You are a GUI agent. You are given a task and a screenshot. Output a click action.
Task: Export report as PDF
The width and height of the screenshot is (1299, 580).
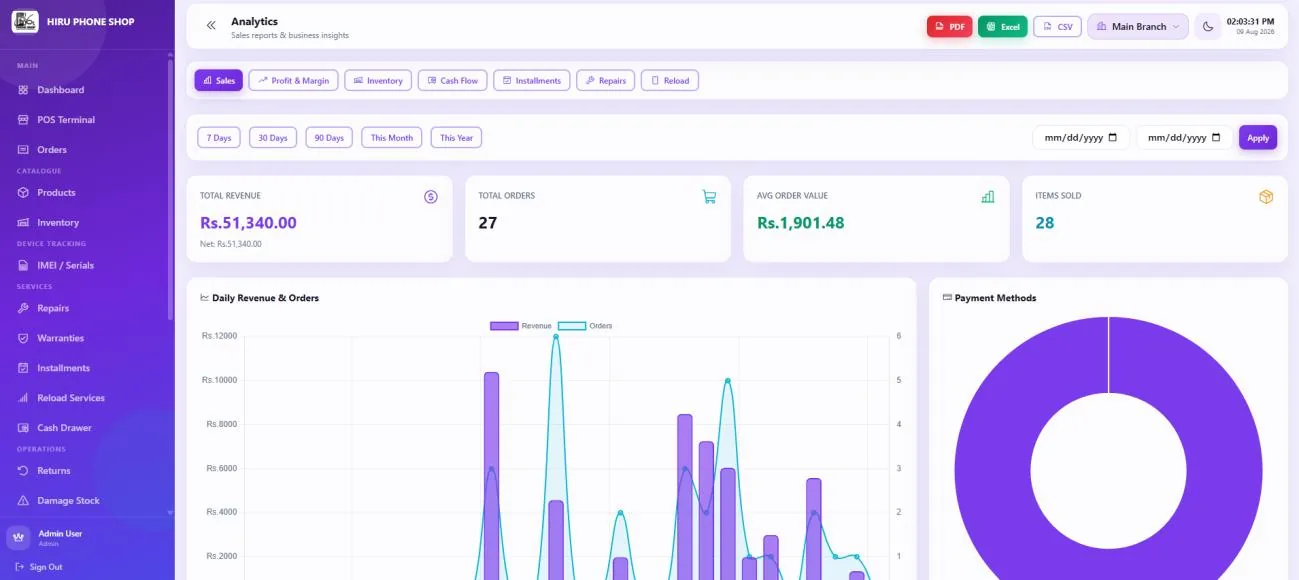(950, 27)
